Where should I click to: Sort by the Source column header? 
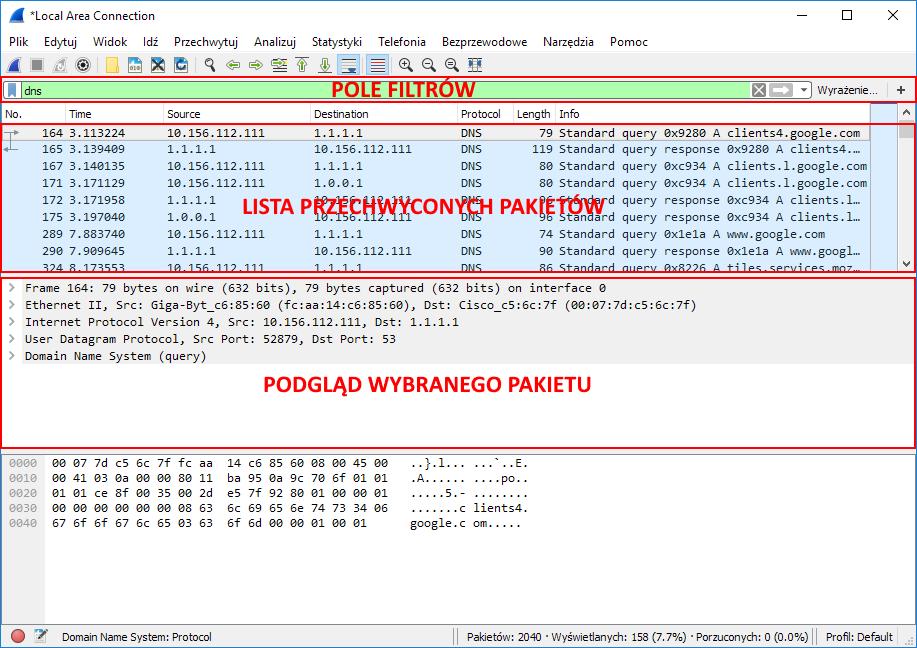[x=237, y=114]
